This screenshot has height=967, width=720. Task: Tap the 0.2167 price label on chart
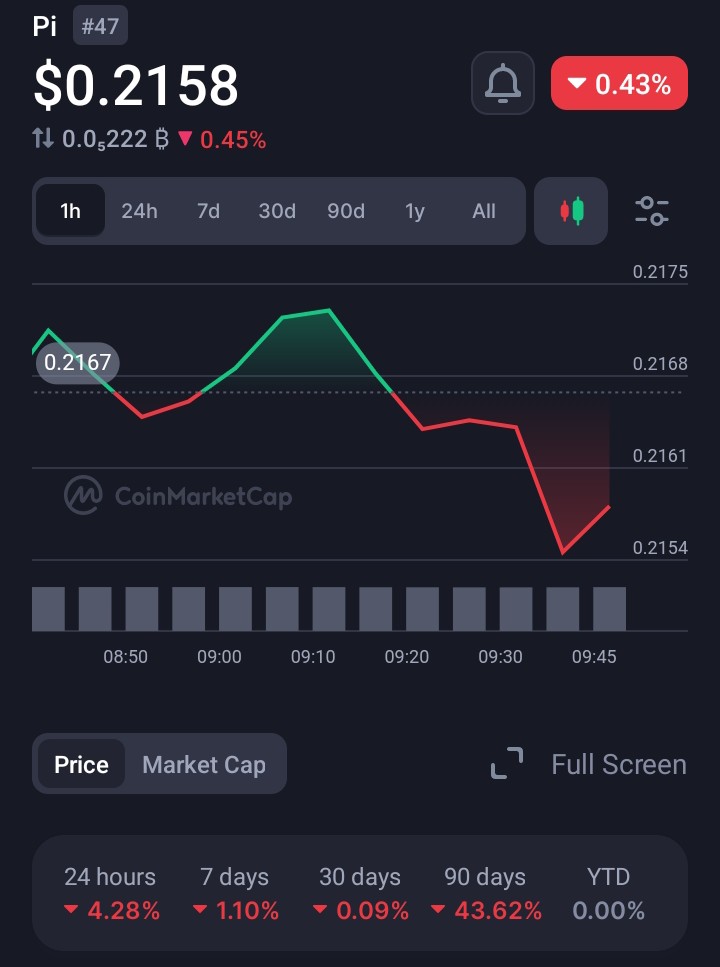pos(77,362)
